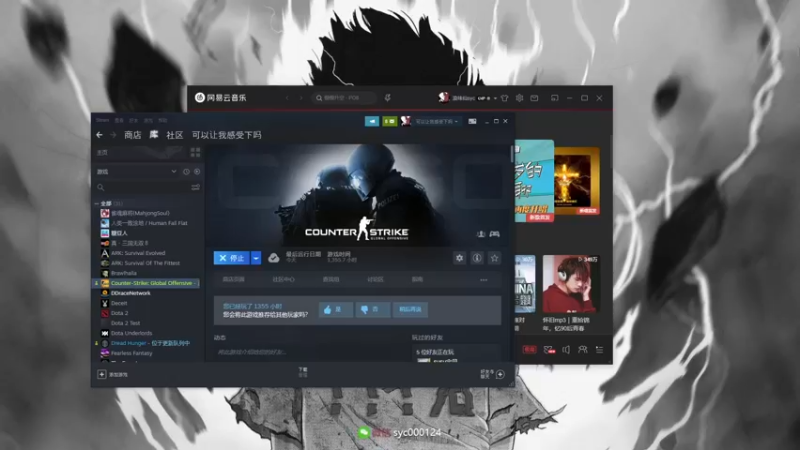
Task: Open the golden cross playlist thumbnail
Action: coord(577,181)
